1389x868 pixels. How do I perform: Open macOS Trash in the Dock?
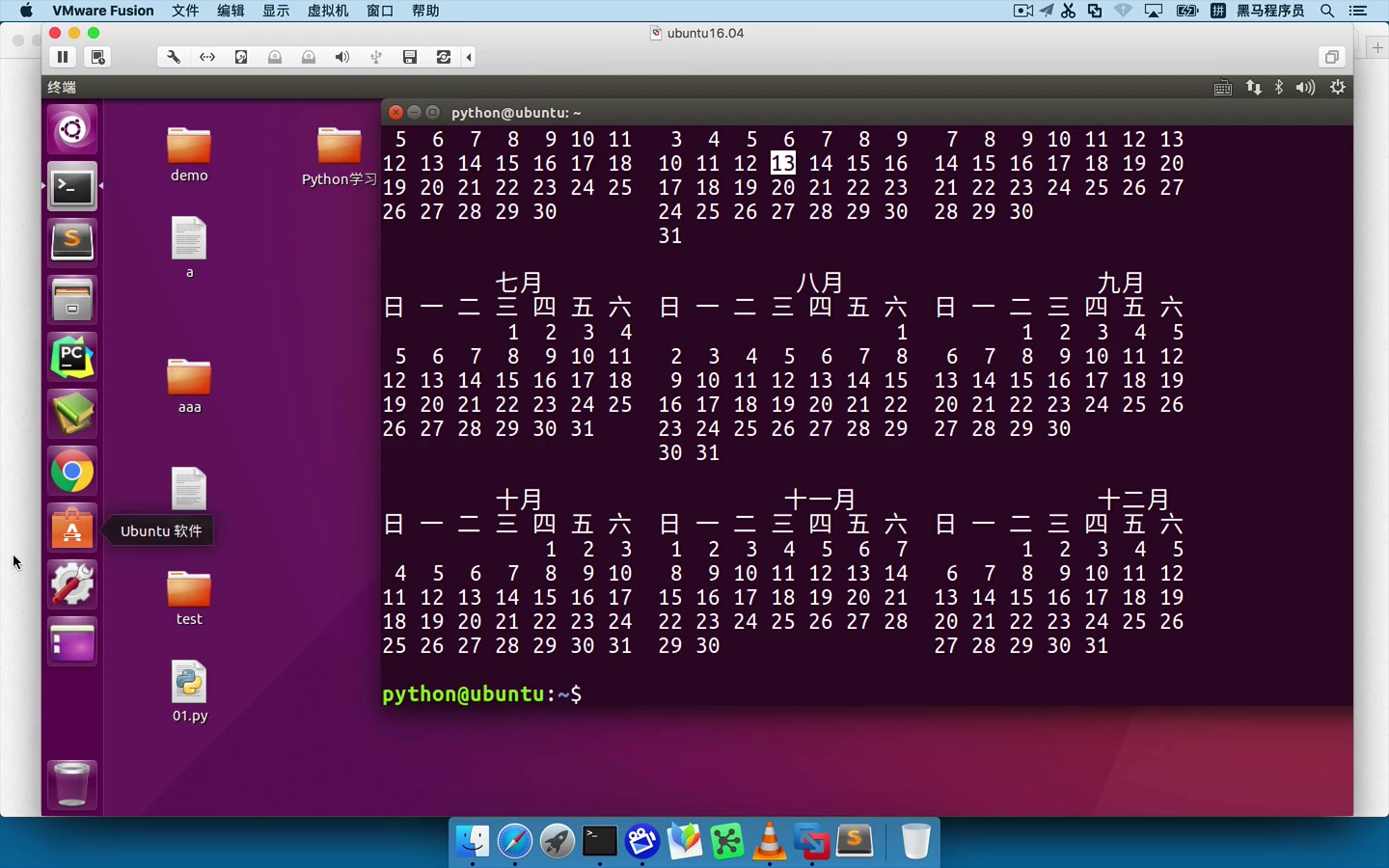click(915, 842)
